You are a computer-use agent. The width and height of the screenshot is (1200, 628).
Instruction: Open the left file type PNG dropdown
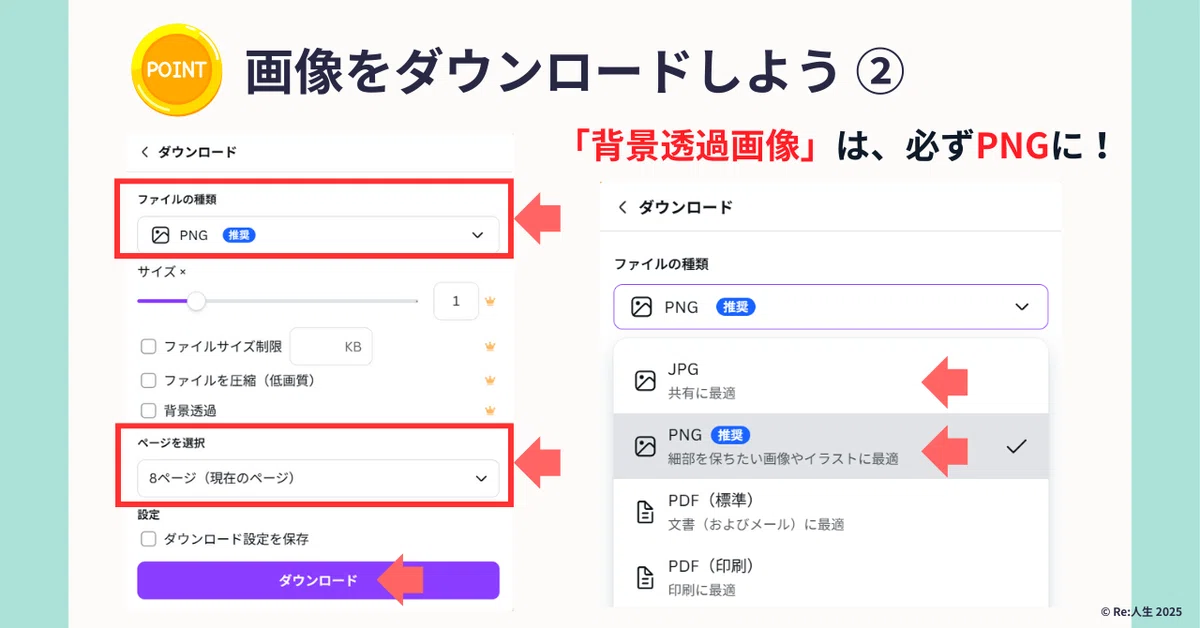pyautogui.click(x=318, y=235)
